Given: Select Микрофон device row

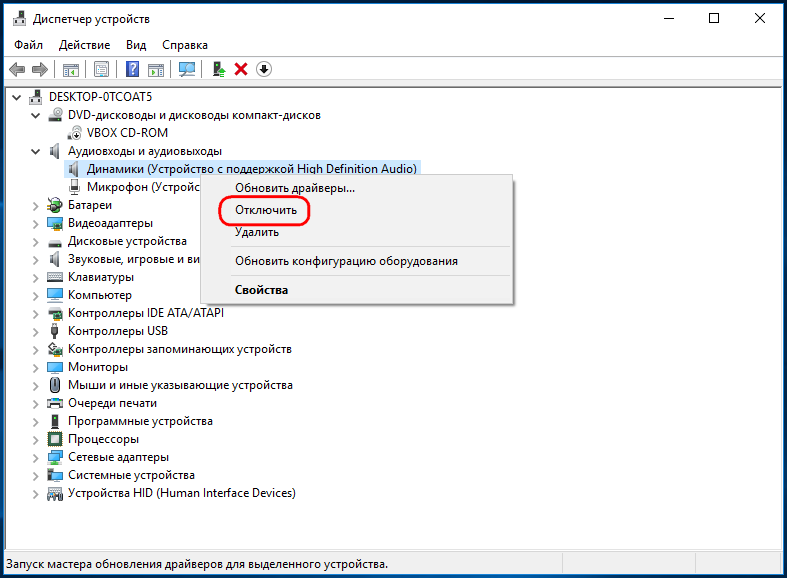Looking at the screenshot, I should click(143, 187).
